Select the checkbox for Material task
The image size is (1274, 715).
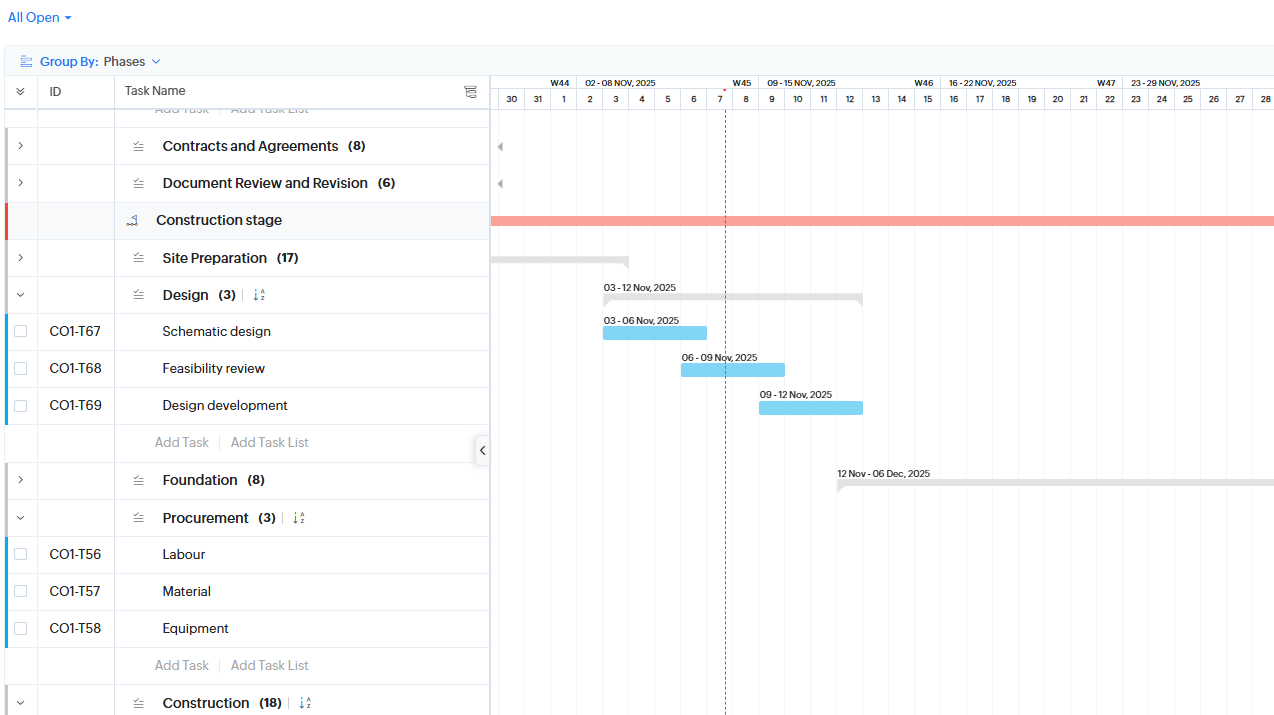click(x=20, y=591)
